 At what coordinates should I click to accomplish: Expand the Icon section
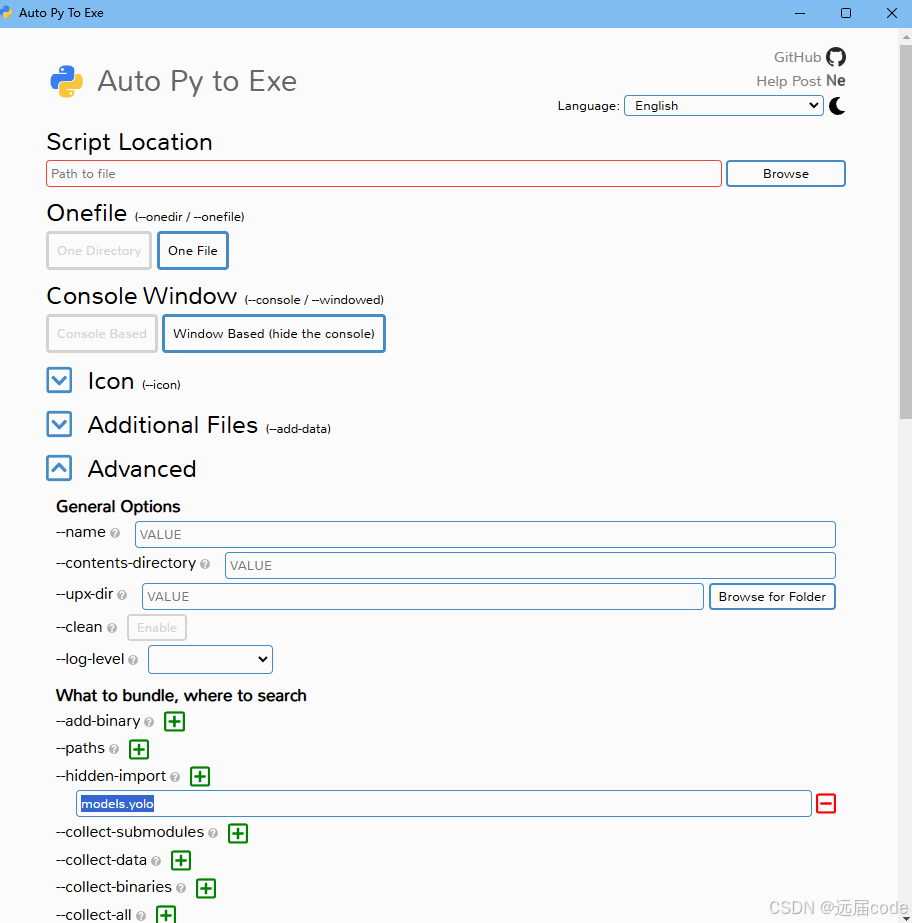tap(59, 380)
